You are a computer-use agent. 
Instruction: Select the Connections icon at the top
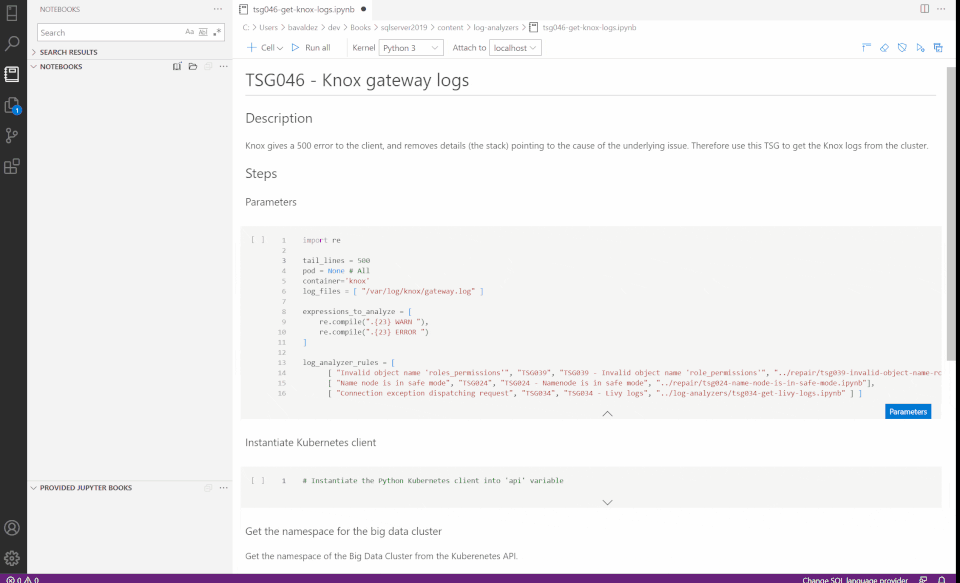point(14,13)
